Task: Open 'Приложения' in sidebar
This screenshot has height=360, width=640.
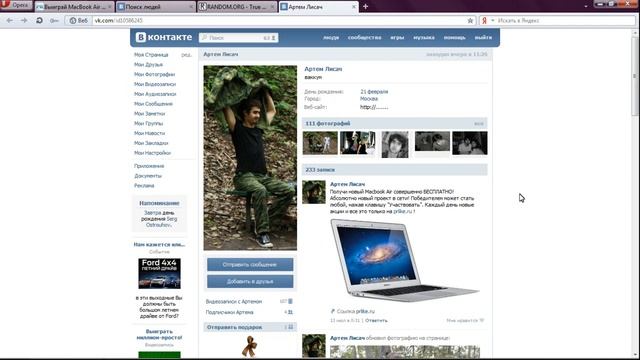Action: (149, 166)
